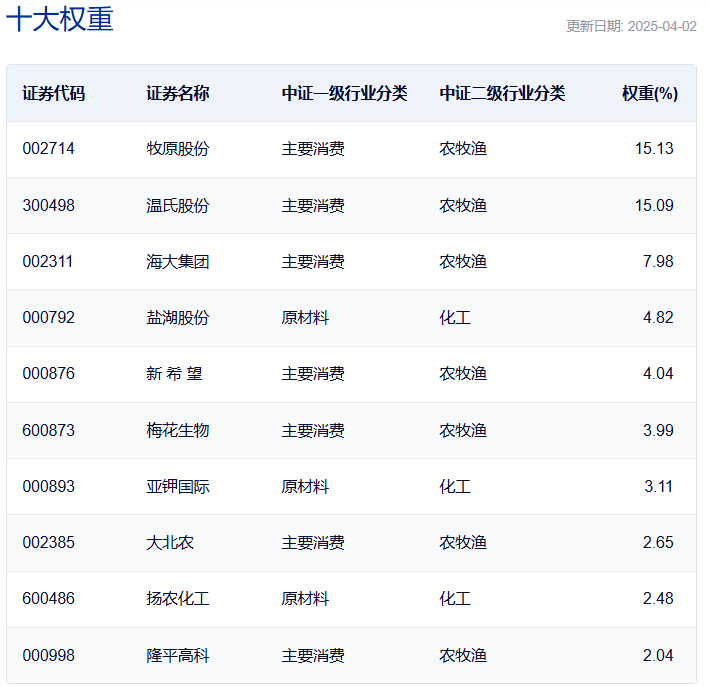Screen dimensions: 710x687
Task: Click the 温氏股份 stock name
Action: (x=178, y=205)
